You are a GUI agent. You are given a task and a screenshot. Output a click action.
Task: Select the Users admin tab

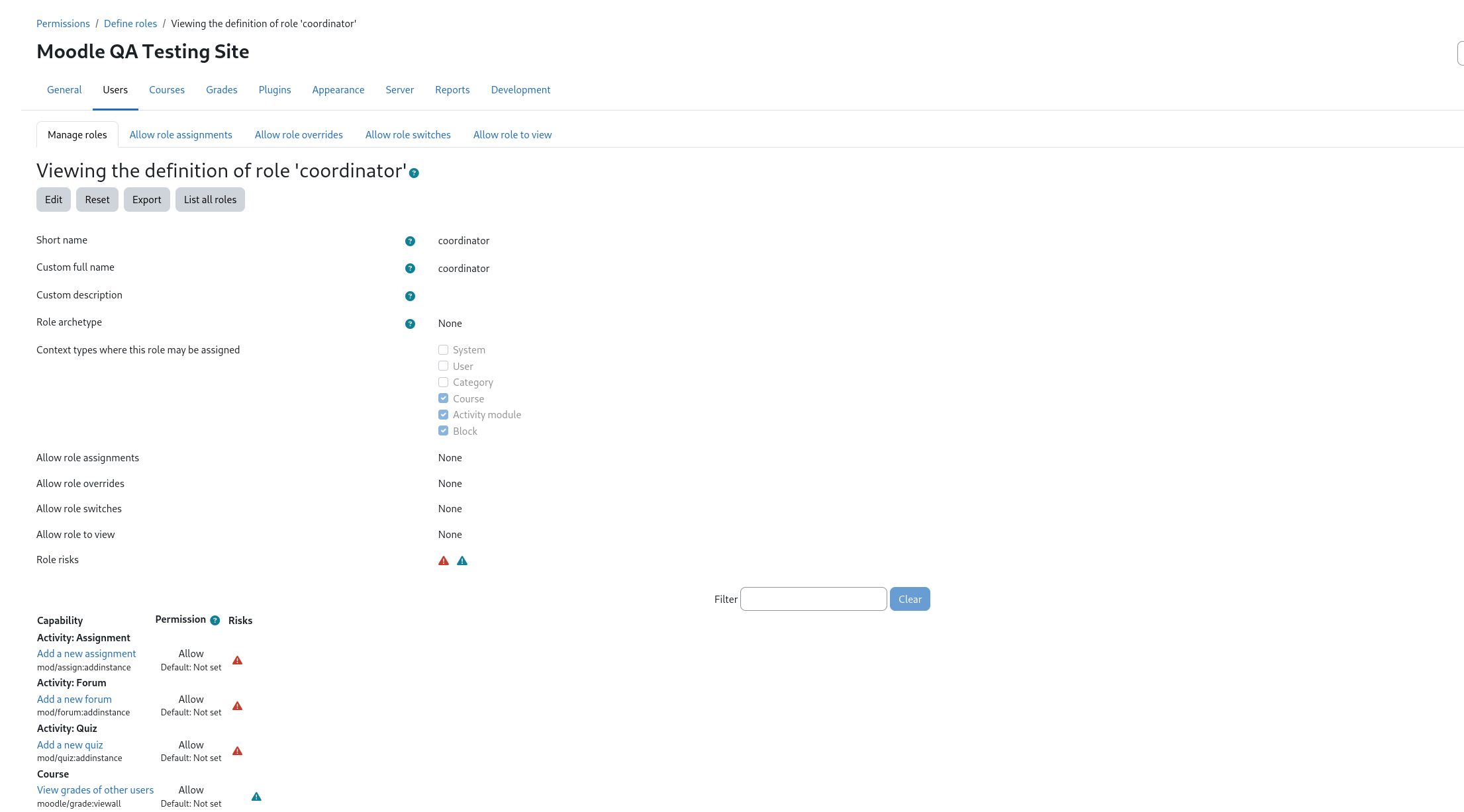(115, 90)
